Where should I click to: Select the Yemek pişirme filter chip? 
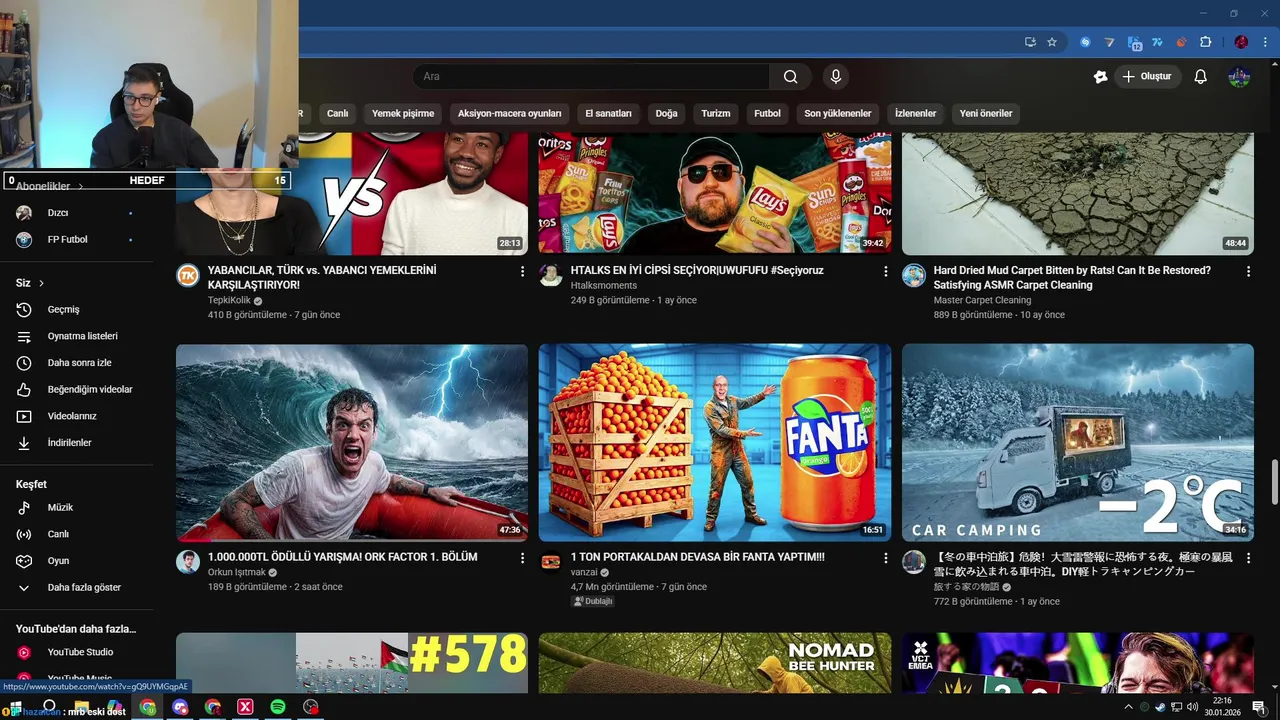[x=403, y=113]
